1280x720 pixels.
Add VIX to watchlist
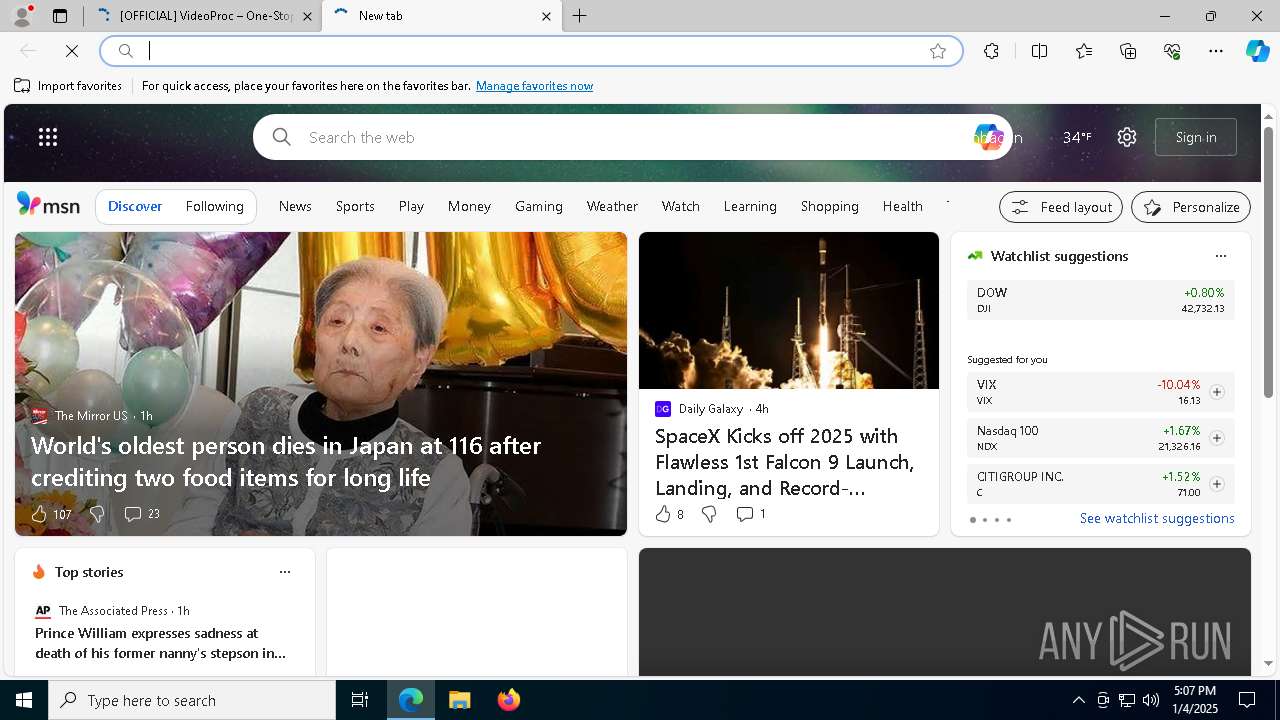(x=1217, y=392)
